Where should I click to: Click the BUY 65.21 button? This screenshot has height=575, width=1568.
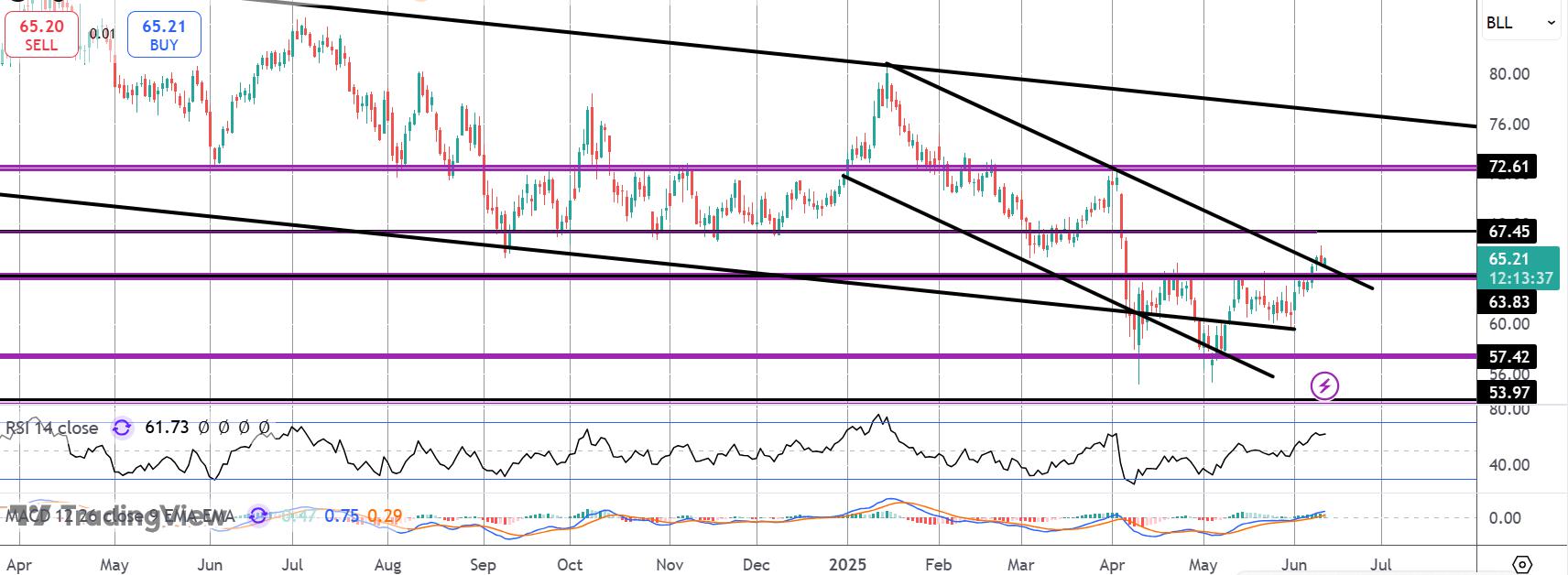tap(164, 35)
